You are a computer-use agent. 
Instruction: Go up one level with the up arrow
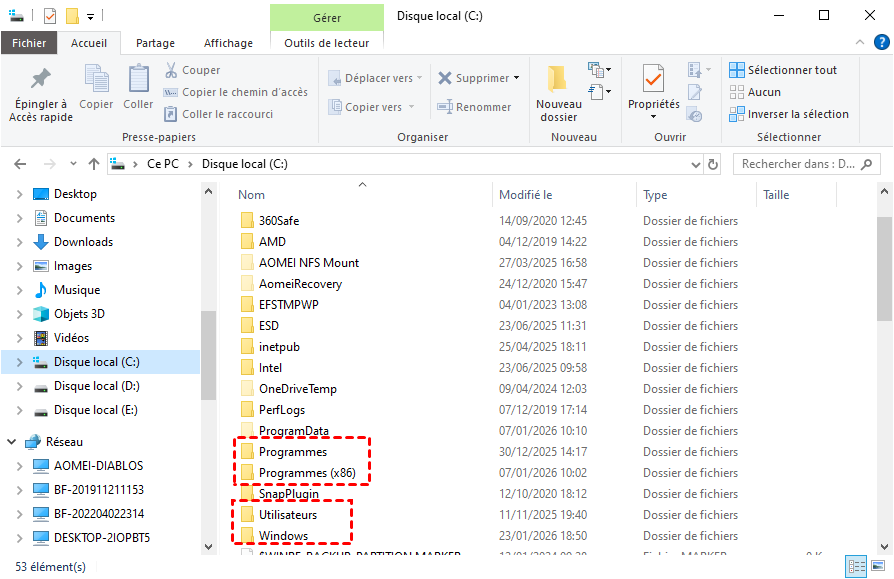(93, 164)
